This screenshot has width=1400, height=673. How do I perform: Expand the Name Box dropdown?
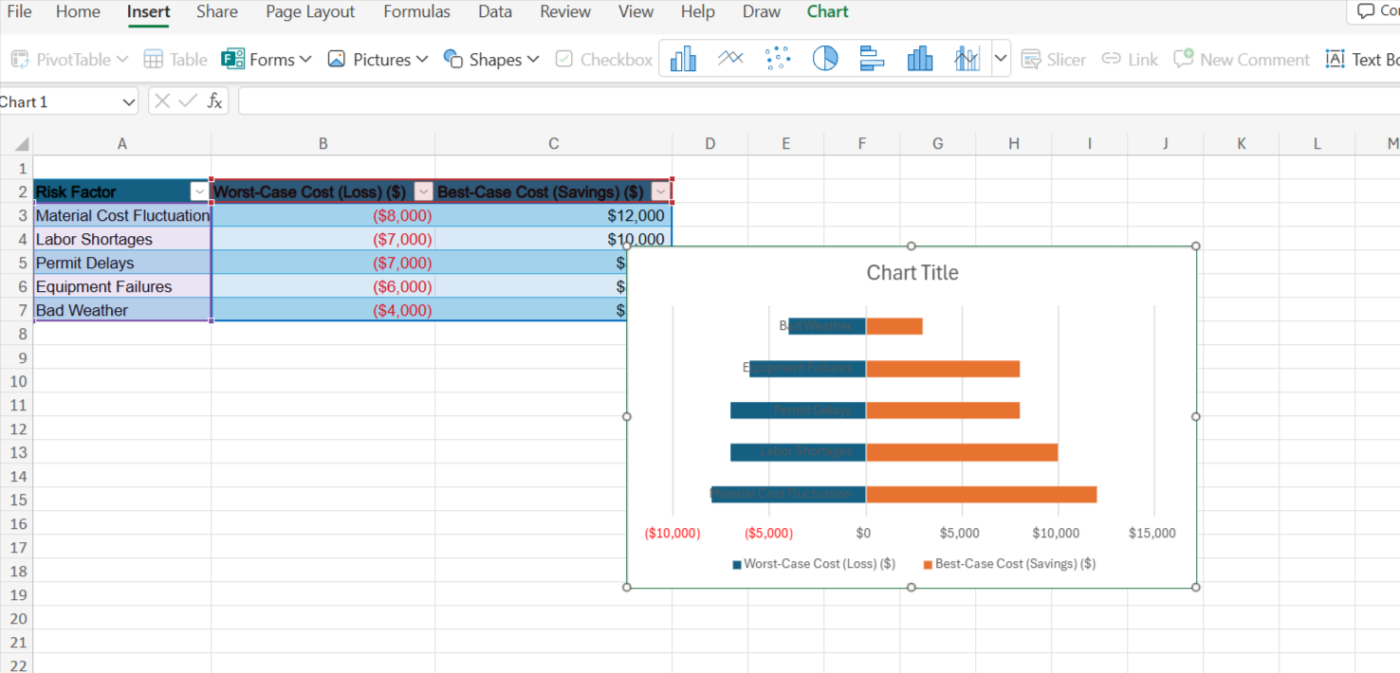(128, 102)
